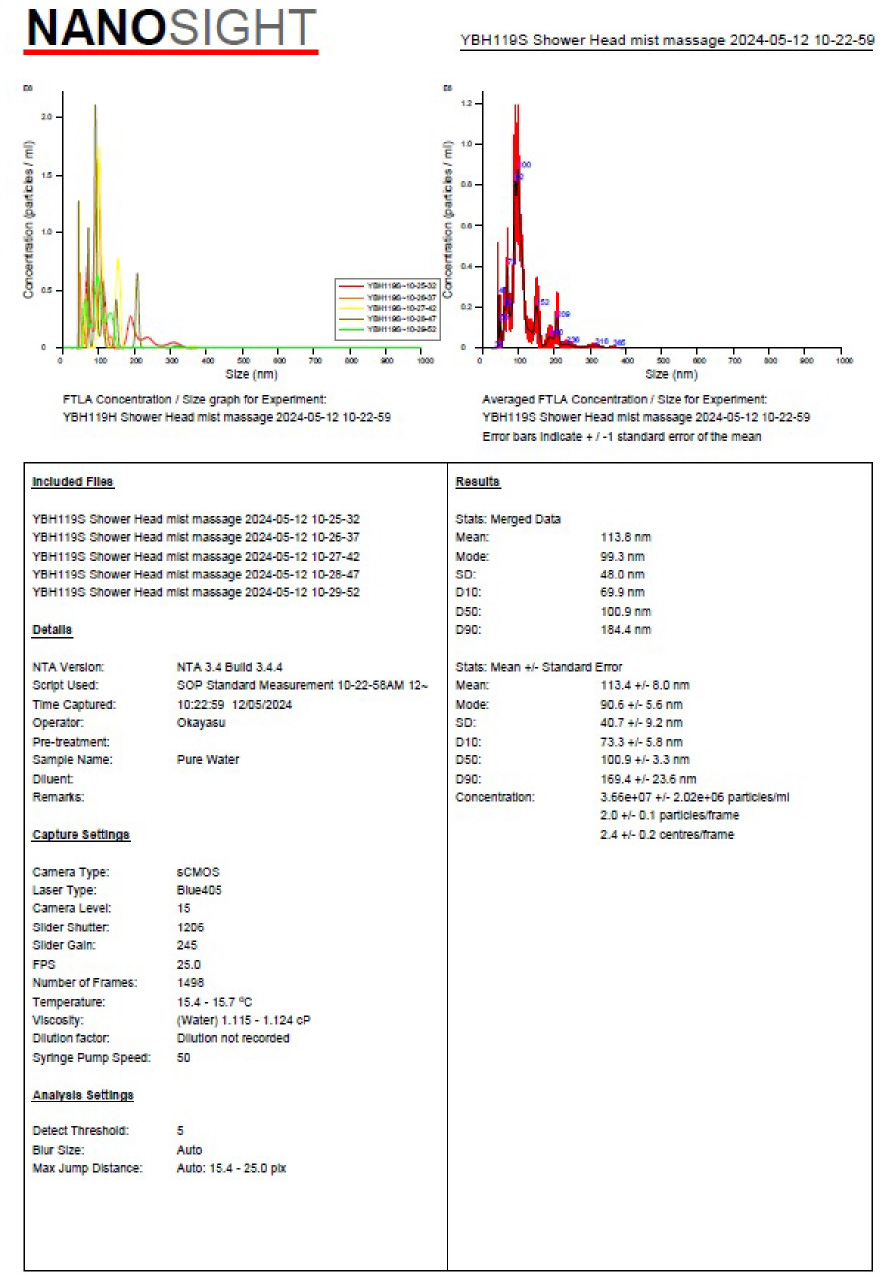Click the NANOSIGHT logo
The height and width of the screenshot is (1283, 891).
tap(171, 30)
